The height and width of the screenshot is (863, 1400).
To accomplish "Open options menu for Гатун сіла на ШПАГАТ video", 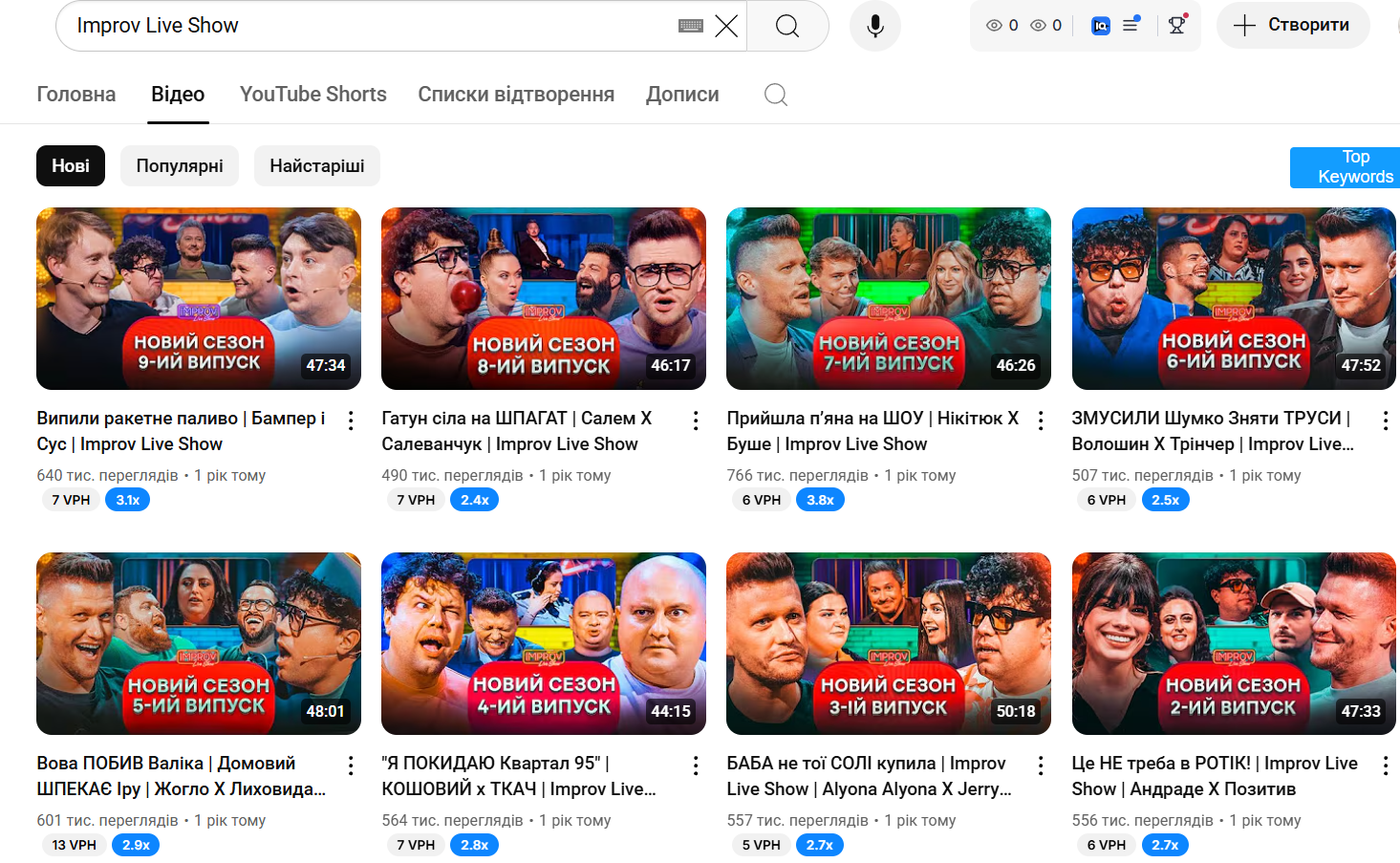I will [696, 421].
